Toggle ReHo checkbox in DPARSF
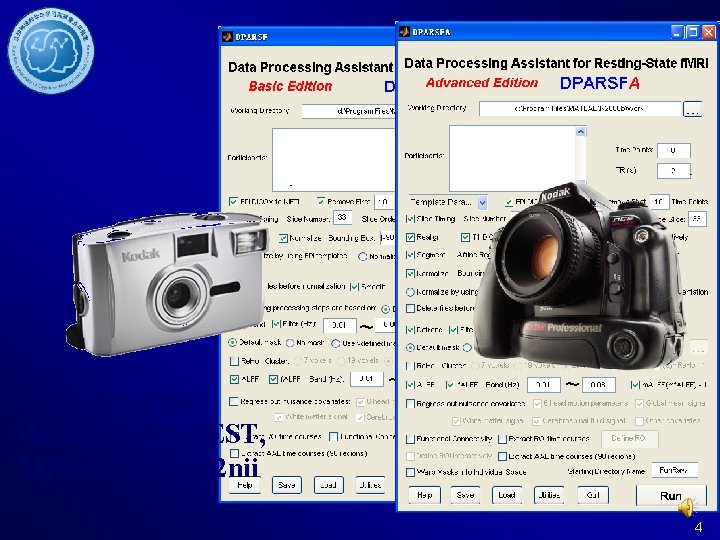Image resolution: width=720 pixels, height=540 pixels. (x=234, y=361)
